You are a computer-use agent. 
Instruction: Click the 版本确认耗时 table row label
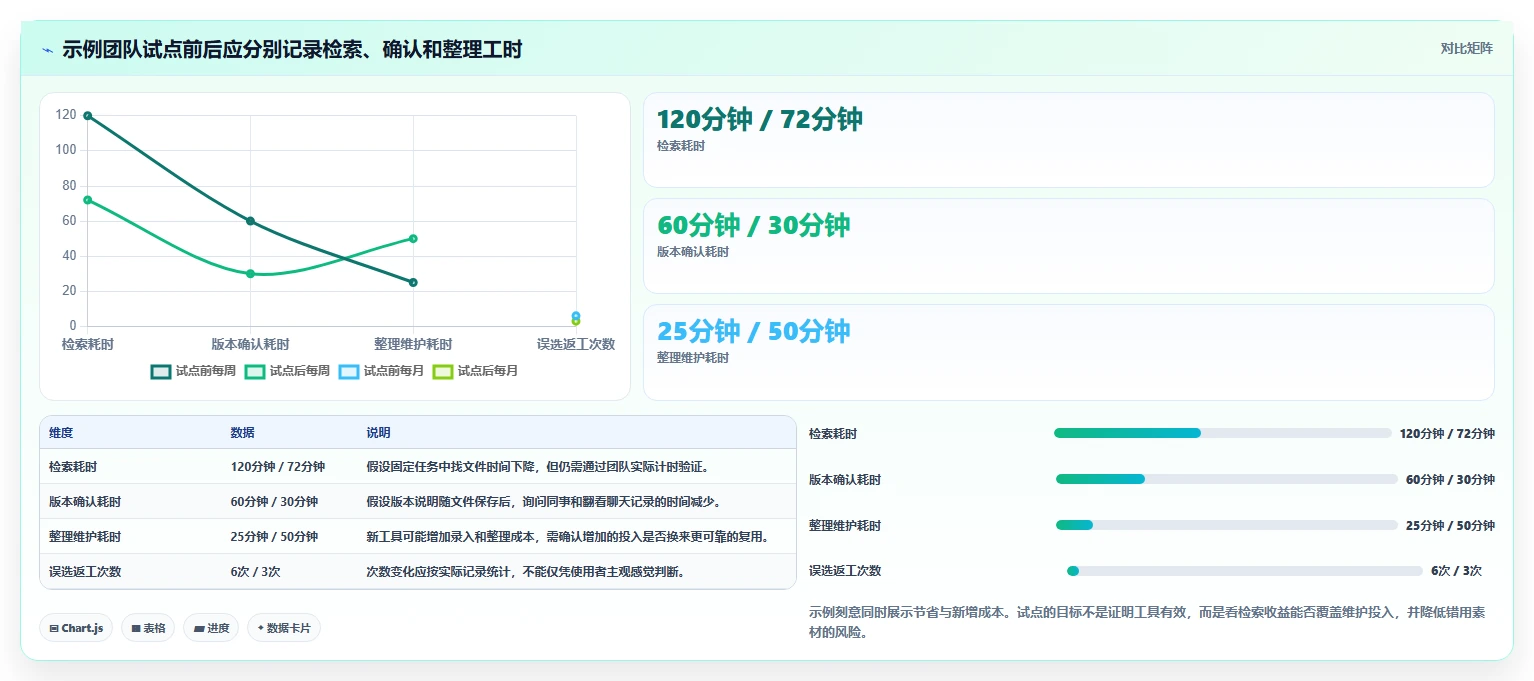coord(85,502)
